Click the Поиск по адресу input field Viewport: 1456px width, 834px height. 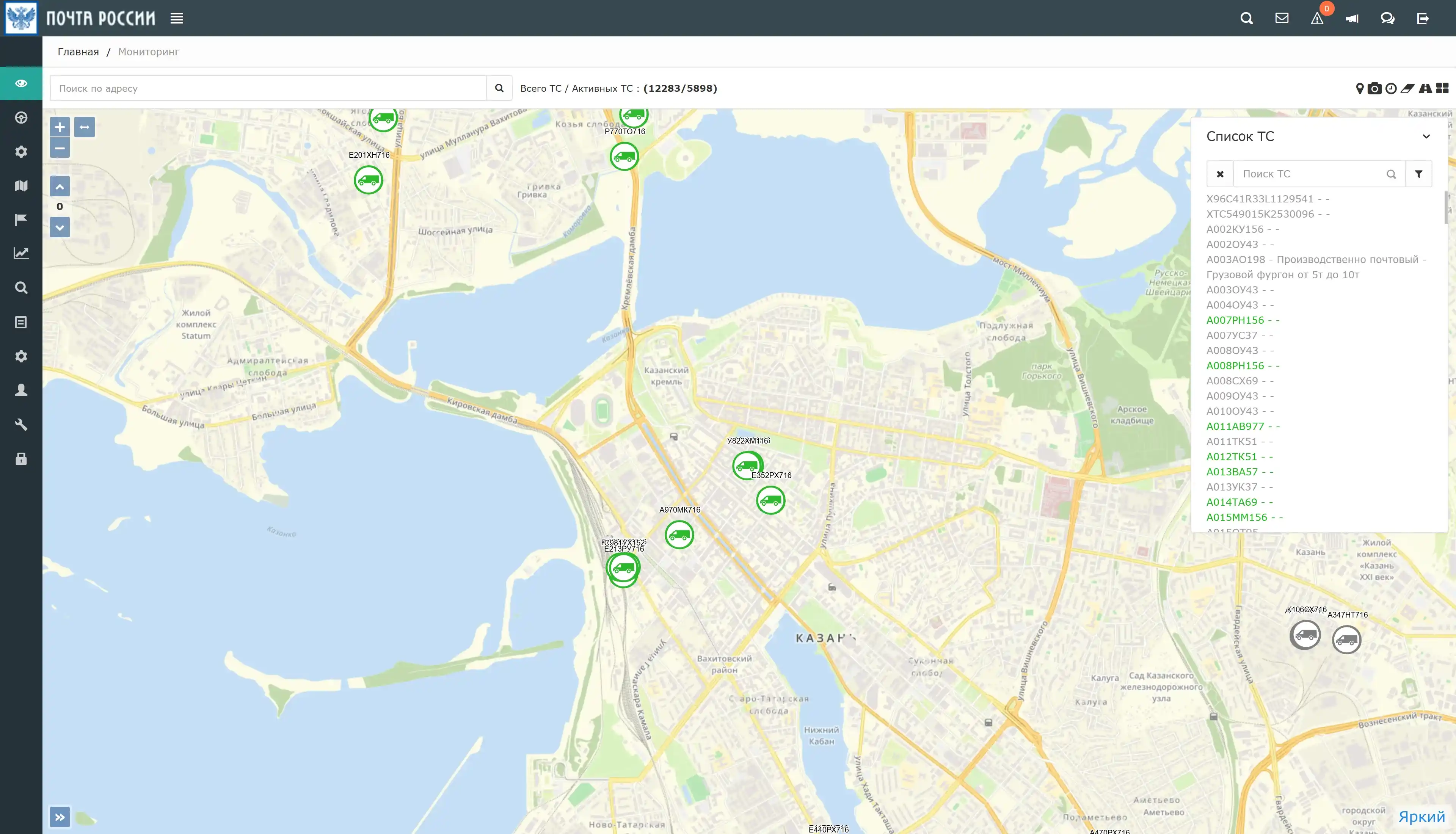coord(268,88)
